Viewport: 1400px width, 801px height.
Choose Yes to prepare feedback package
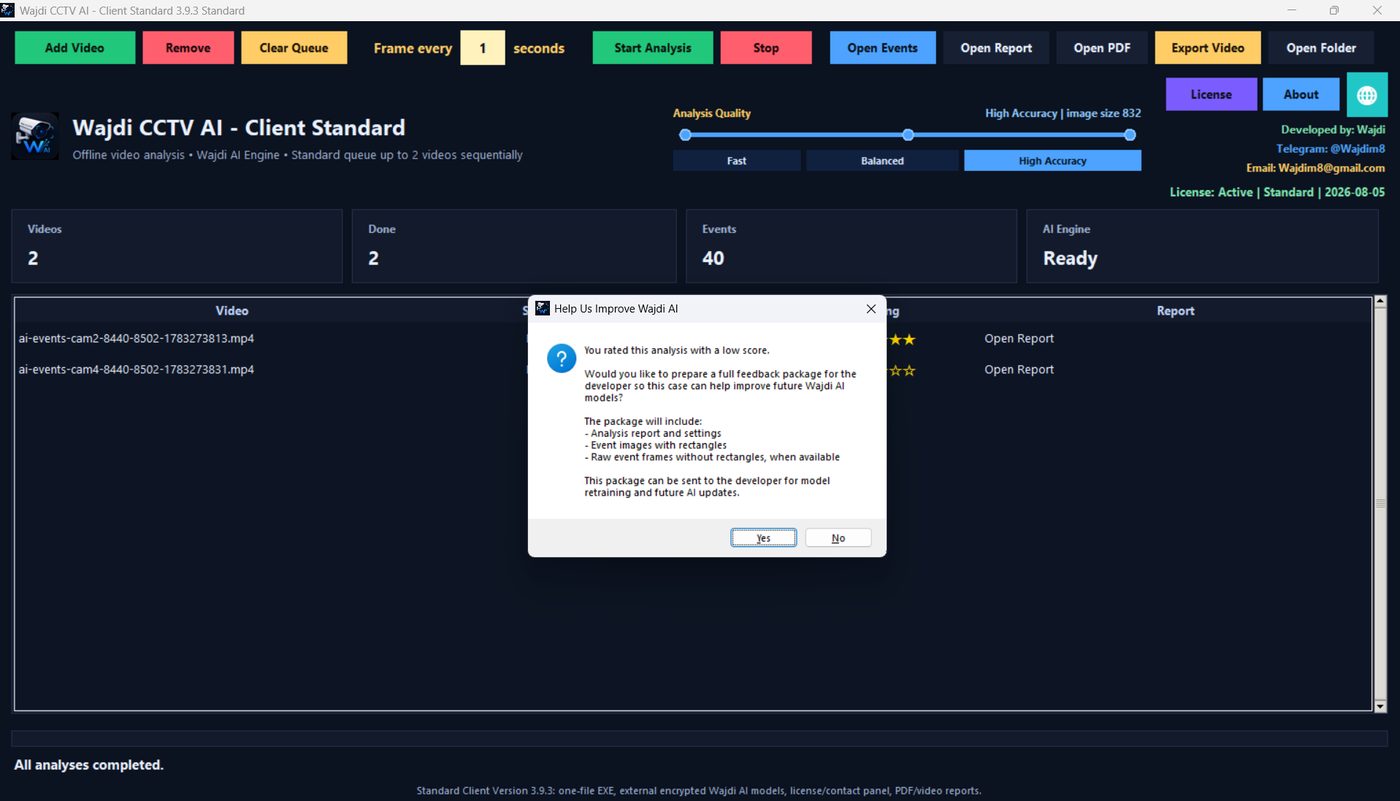pos(764,538)
